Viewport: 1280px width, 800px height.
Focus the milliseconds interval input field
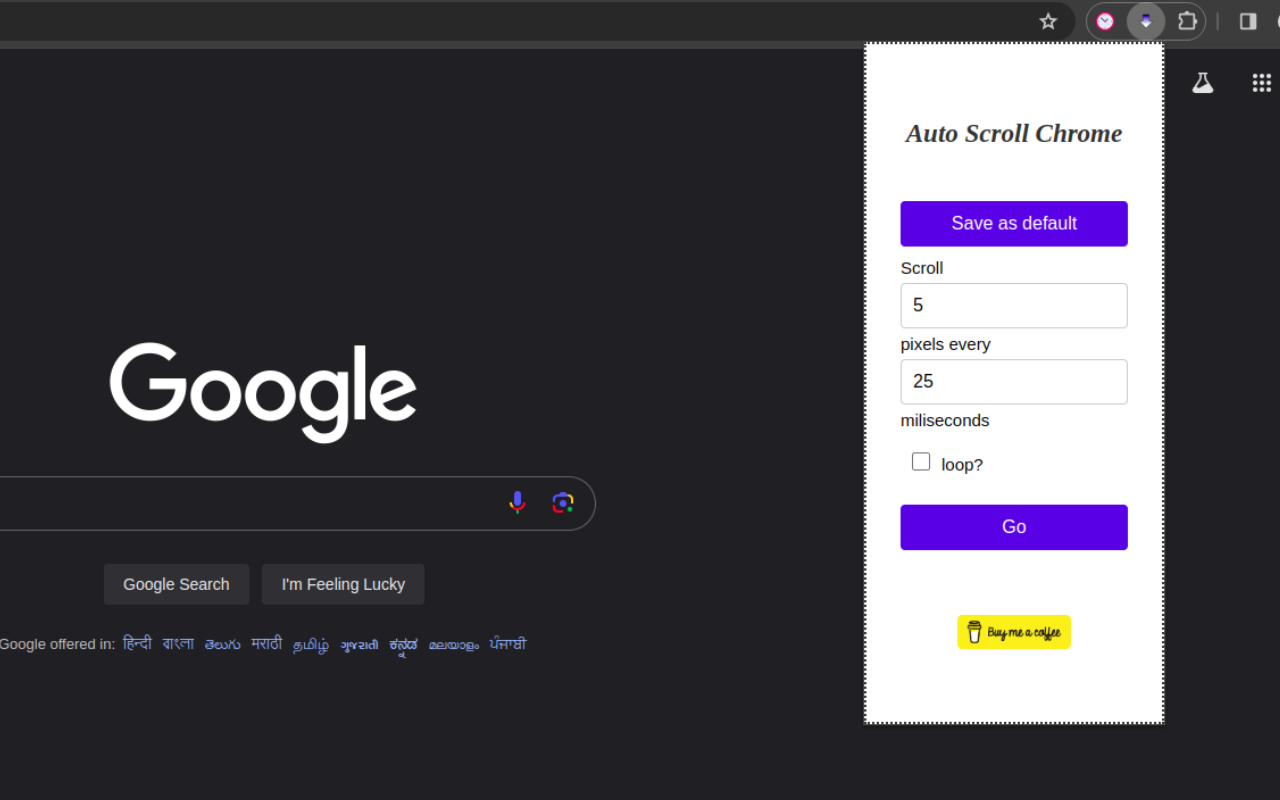coord(1014,382)
